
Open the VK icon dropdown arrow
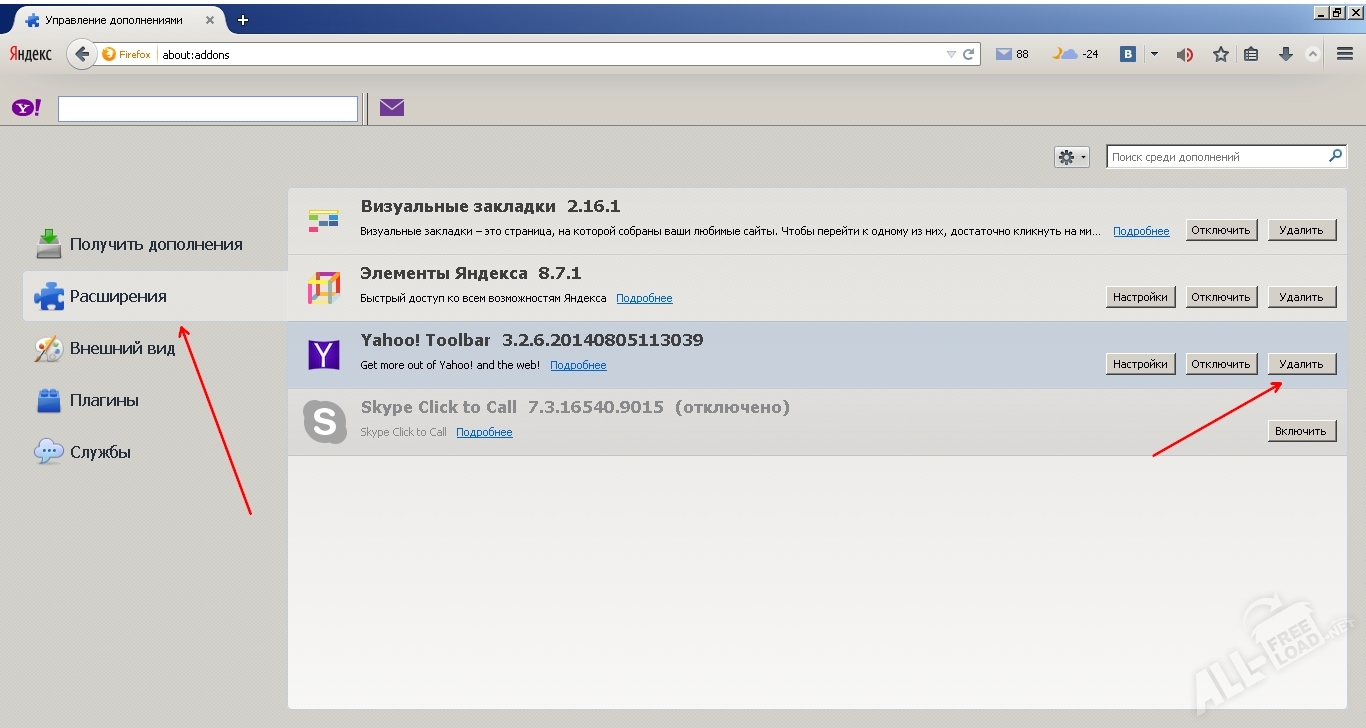(1152, 53)
